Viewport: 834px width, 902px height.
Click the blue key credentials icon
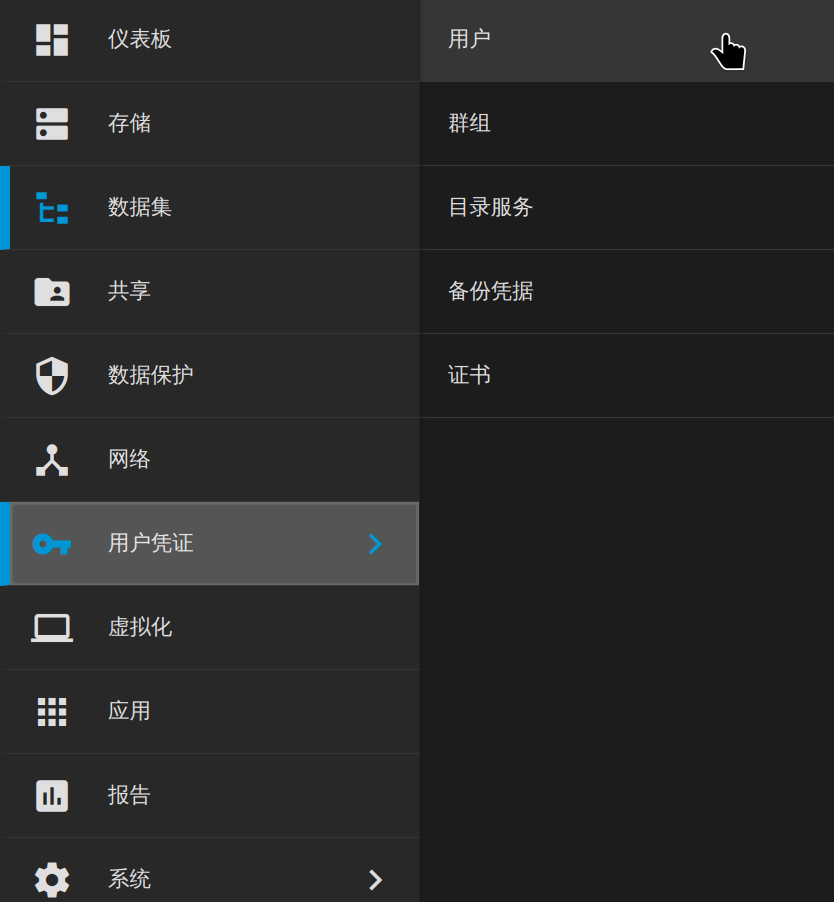(52, 544)
